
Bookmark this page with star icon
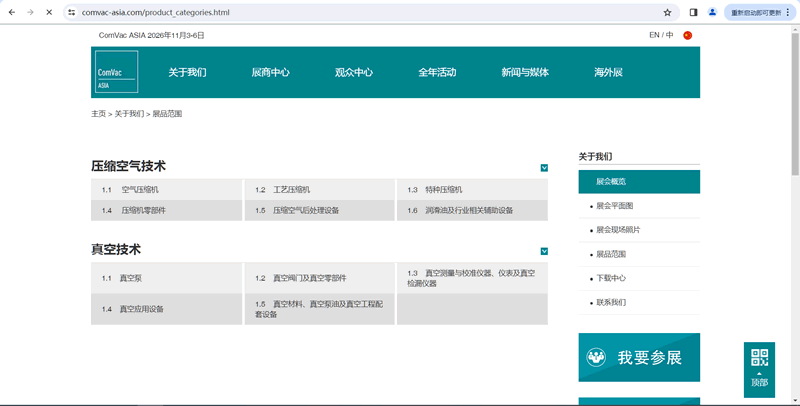tap(667, 12)
